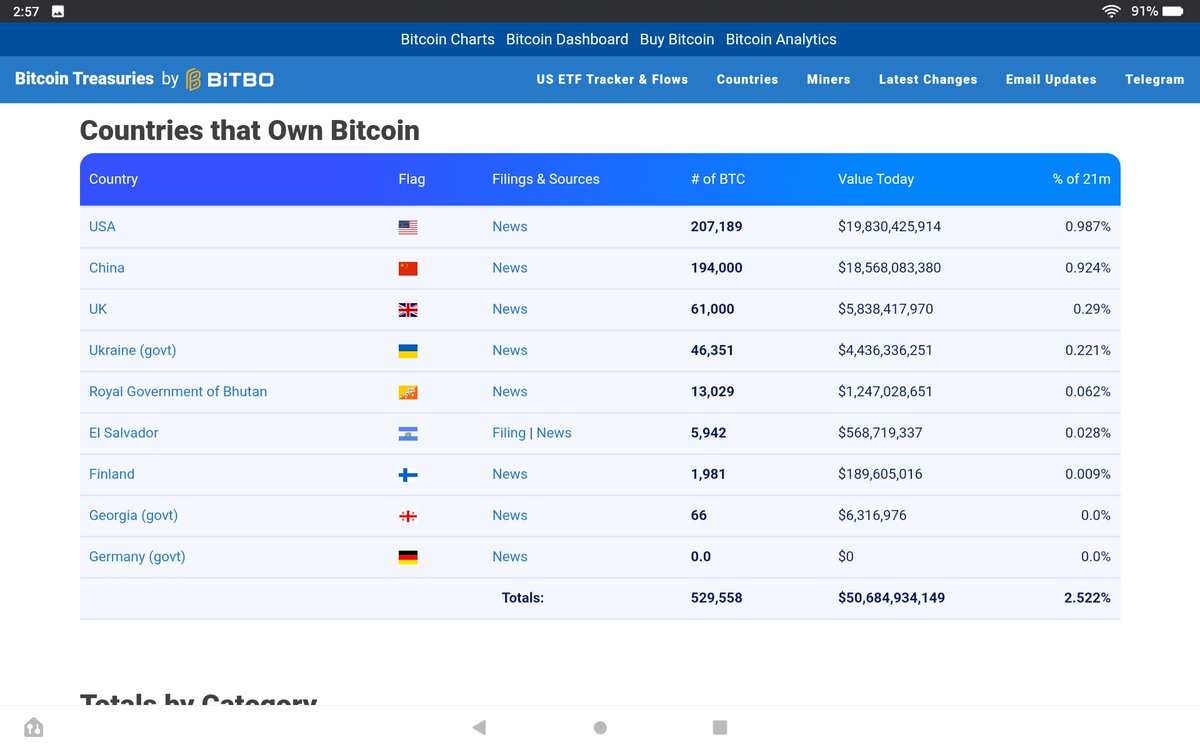
Task: Tap the Android recent apps square button
Action: (720, 727)
